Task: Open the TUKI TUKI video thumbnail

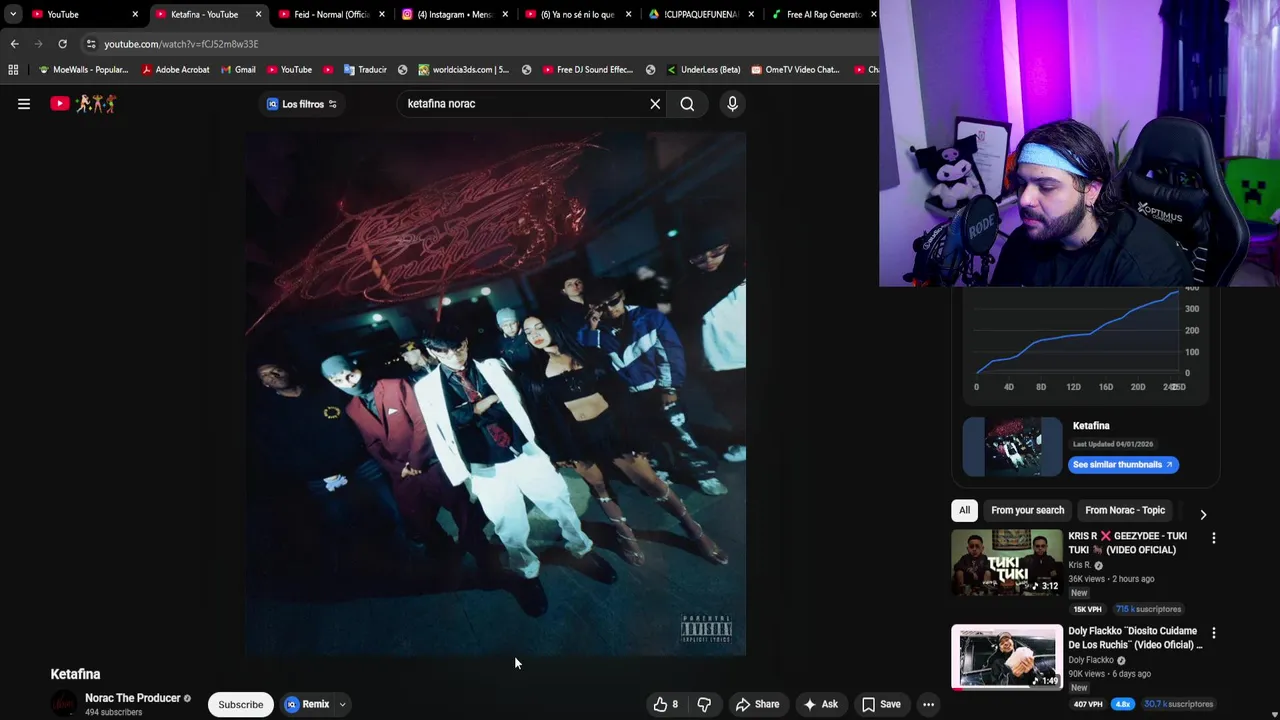Action: click(x=1006, y=562)
